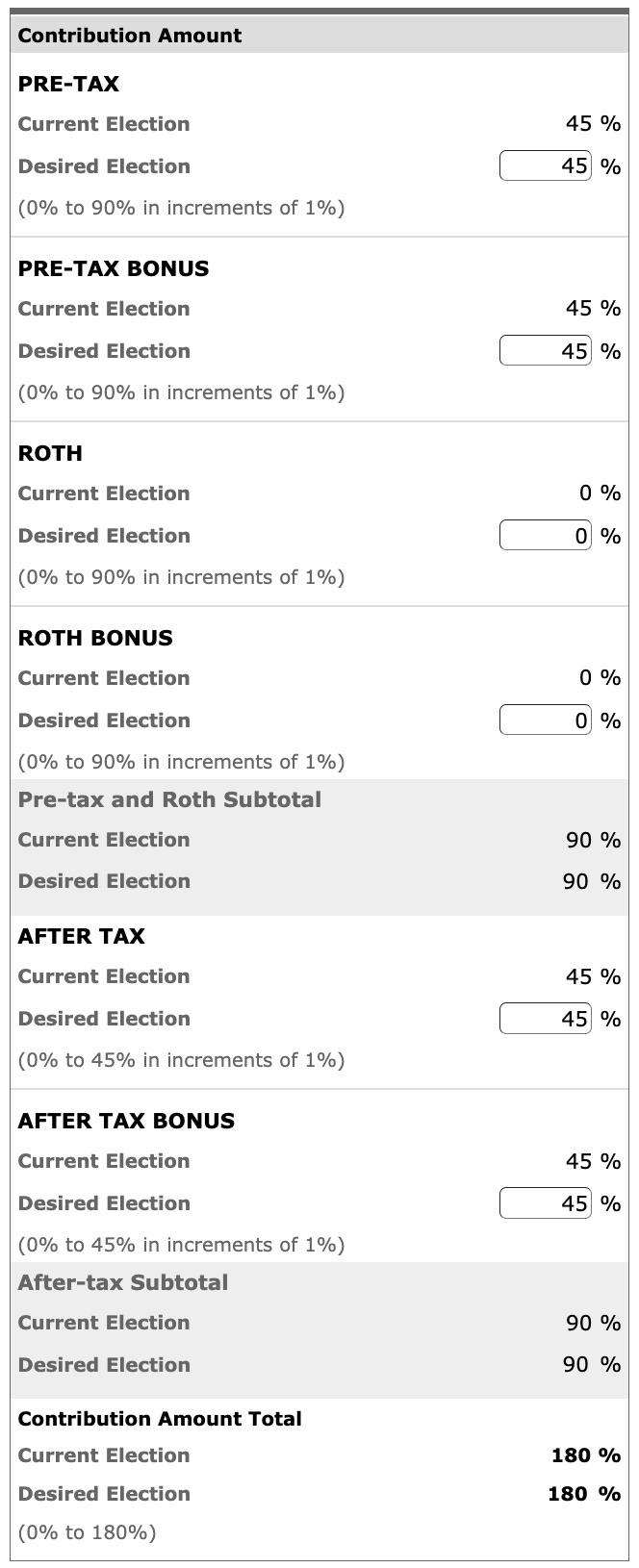Click the Pre-tax and Roth Subtotal label

[x=169, y=799]
